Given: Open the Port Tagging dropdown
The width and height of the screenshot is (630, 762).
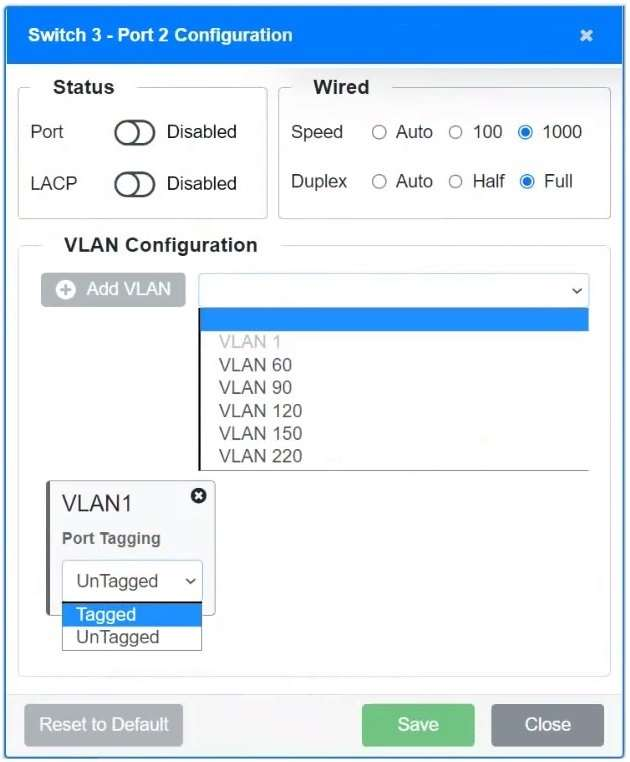Looking at the screenshot, I should tap(131, 581).
